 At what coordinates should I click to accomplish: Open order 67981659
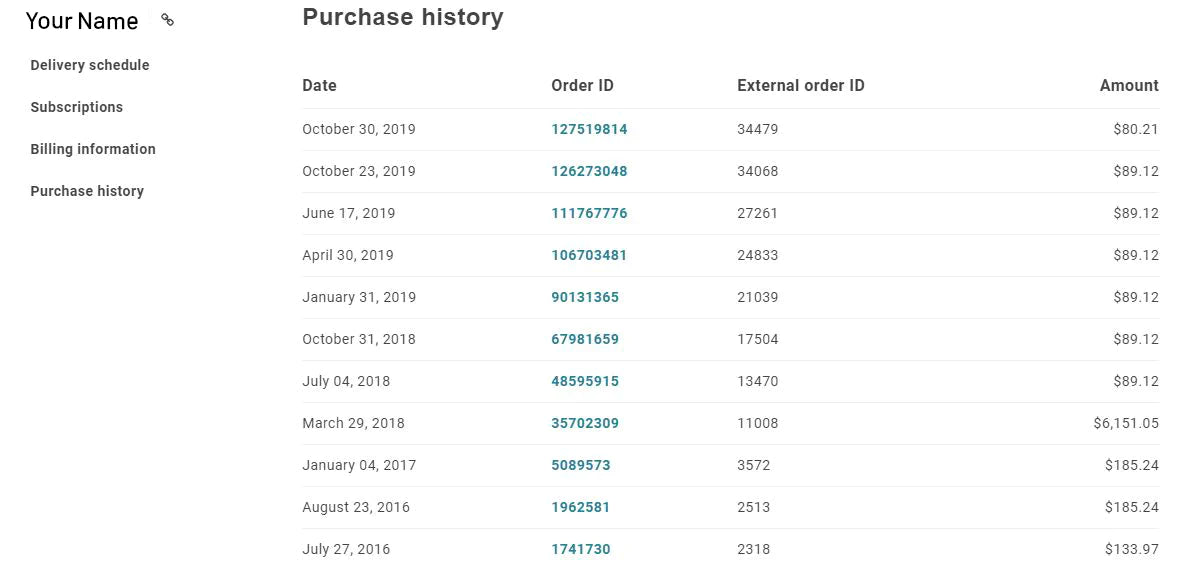(585, 339)
